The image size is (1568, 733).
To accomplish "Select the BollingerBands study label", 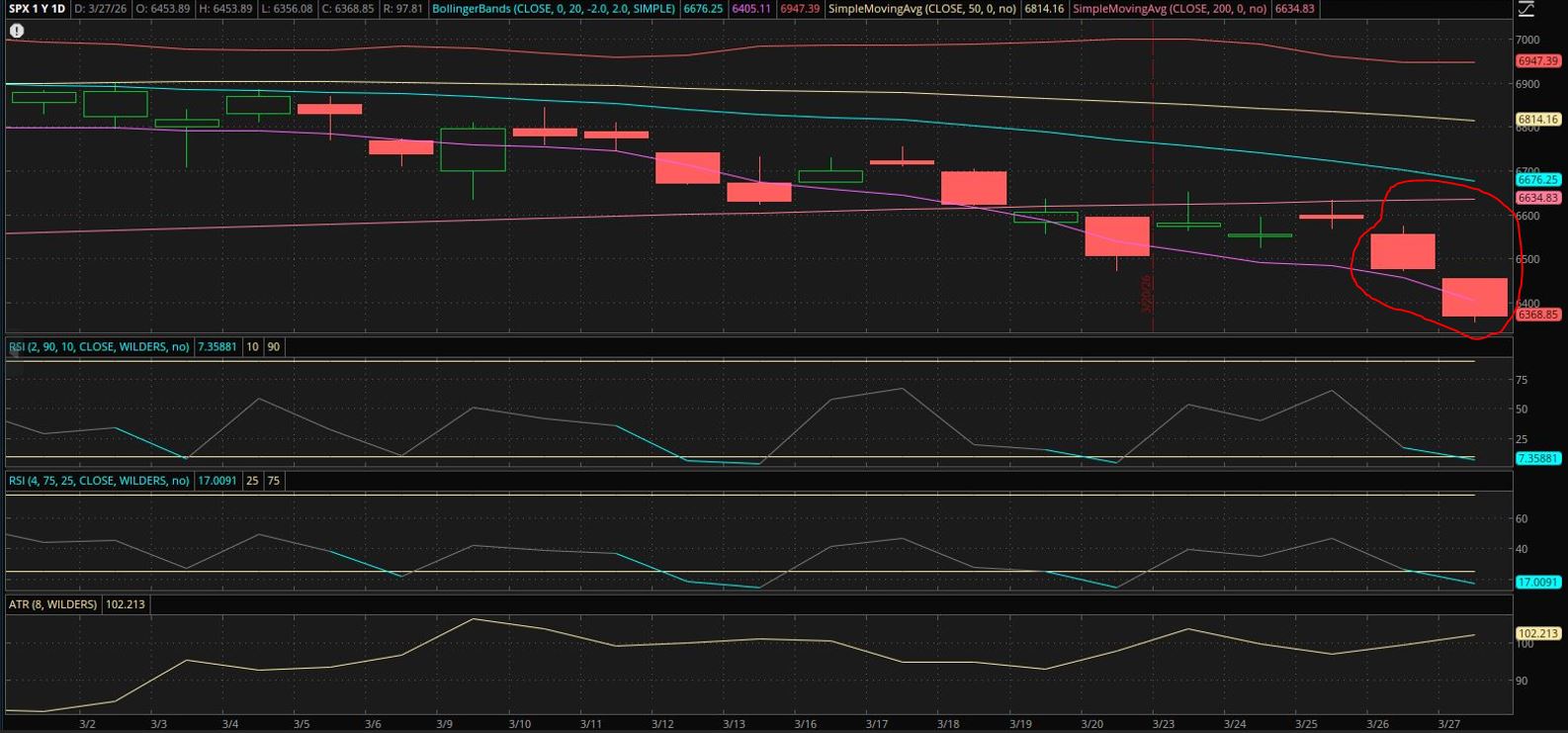I will (554, 9).
